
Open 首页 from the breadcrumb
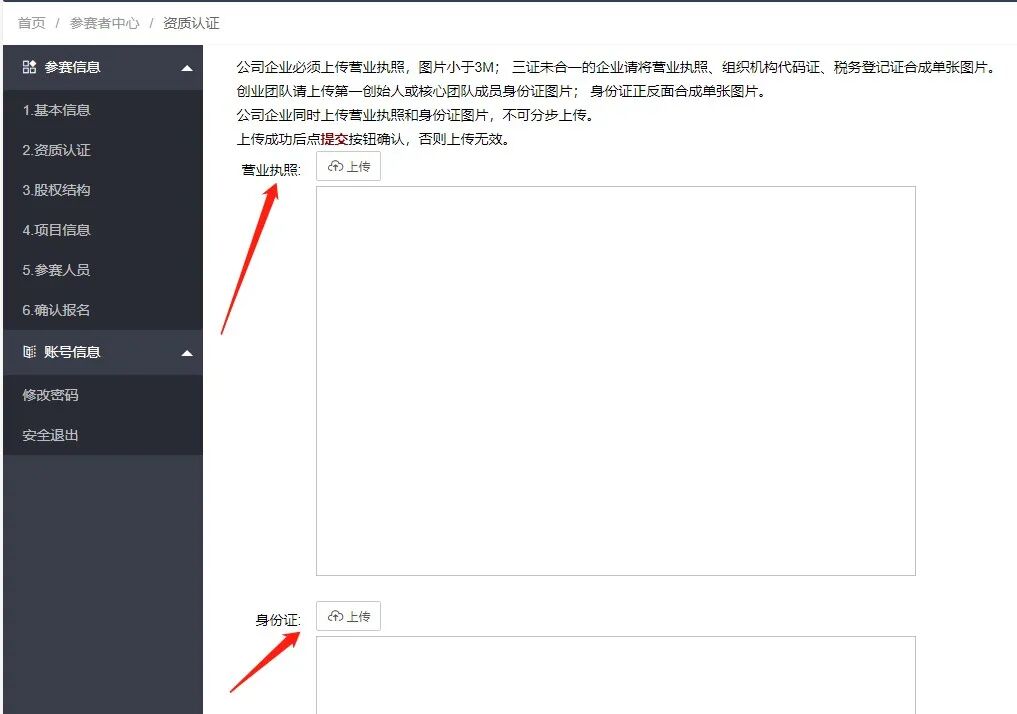pos(30,23)
